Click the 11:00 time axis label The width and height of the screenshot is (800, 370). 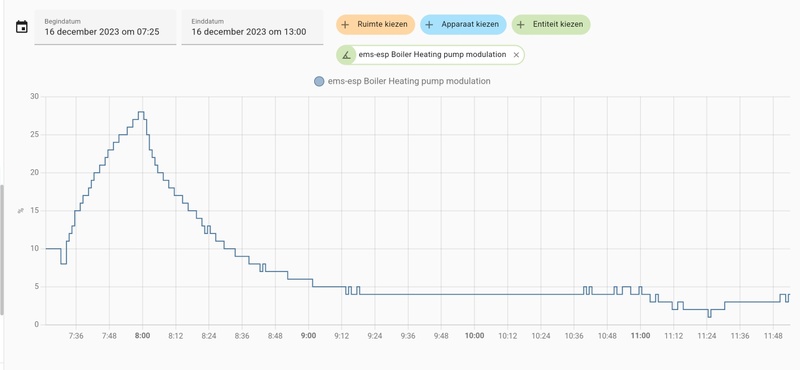(x=640, y=336)
